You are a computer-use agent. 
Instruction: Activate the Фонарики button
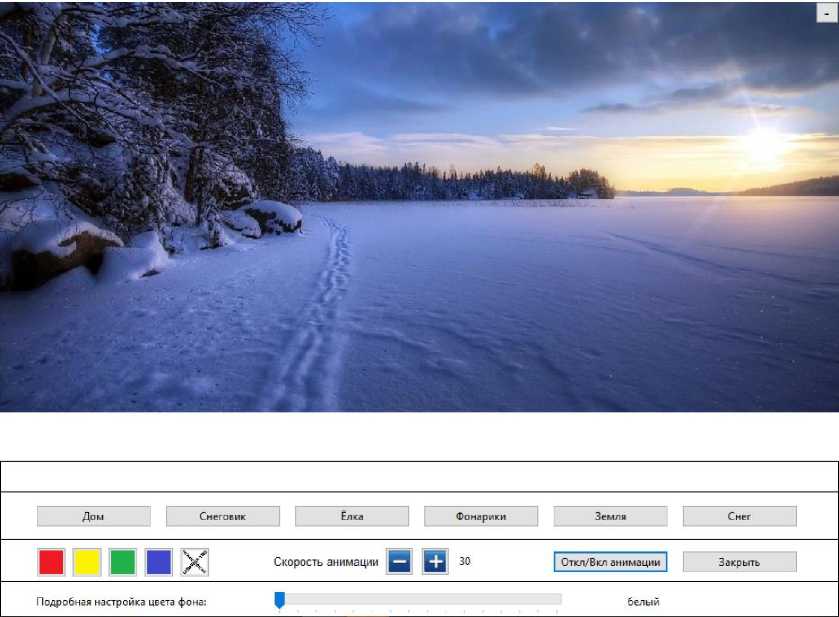point(481,516)
